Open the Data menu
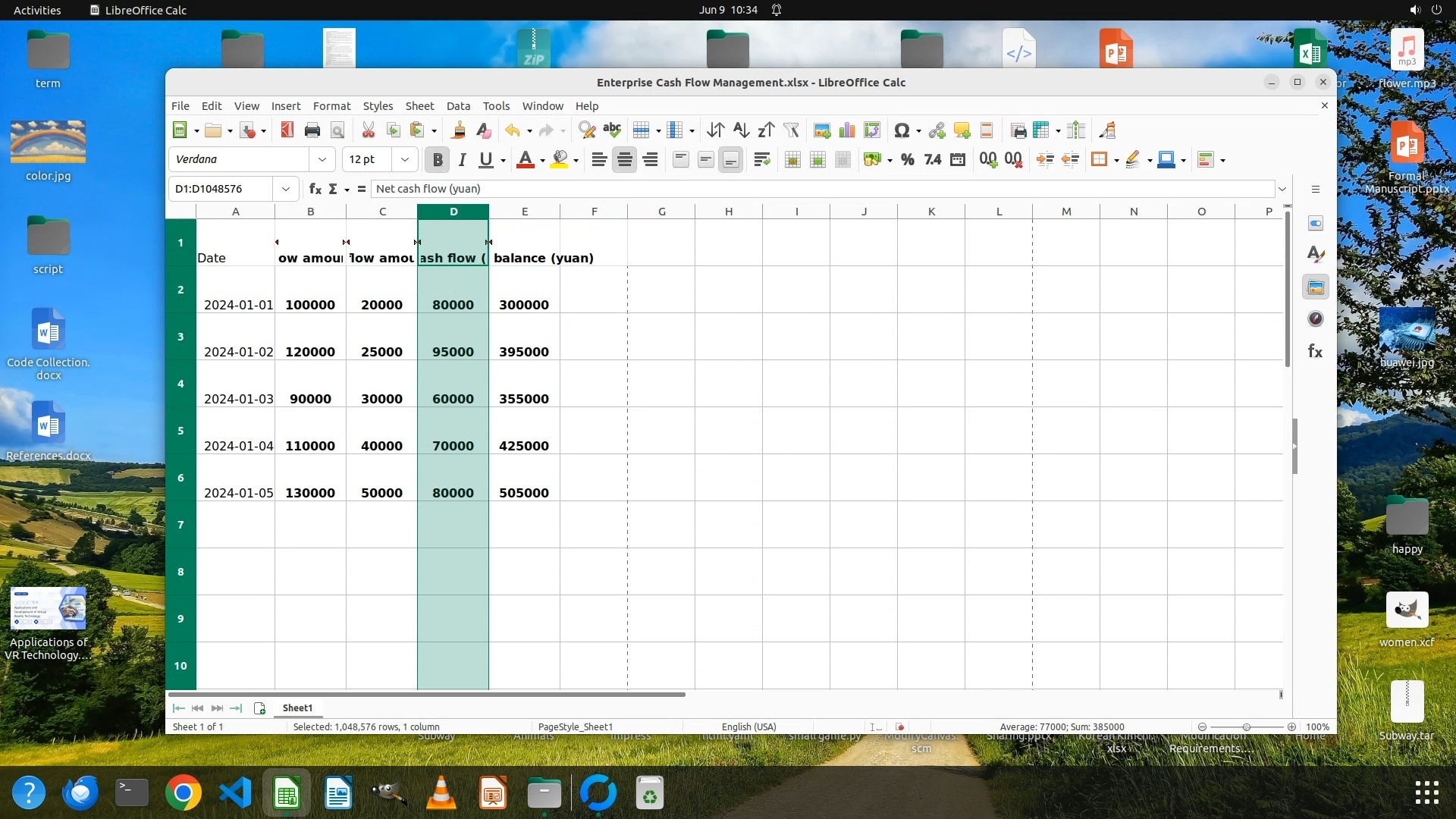Image resolution: width=1456 pixels, height=819 pixels. click(458, 106)
